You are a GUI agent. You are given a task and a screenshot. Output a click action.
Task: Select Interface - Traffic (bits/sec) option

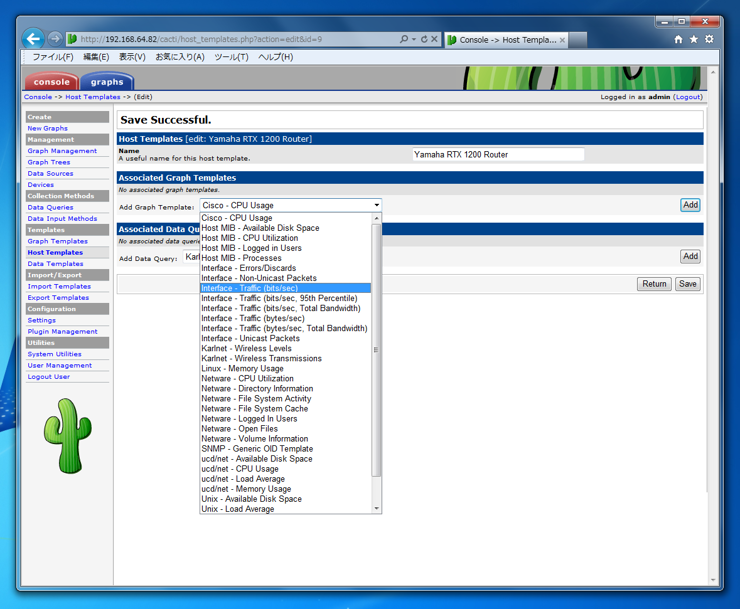click(286, 288)
